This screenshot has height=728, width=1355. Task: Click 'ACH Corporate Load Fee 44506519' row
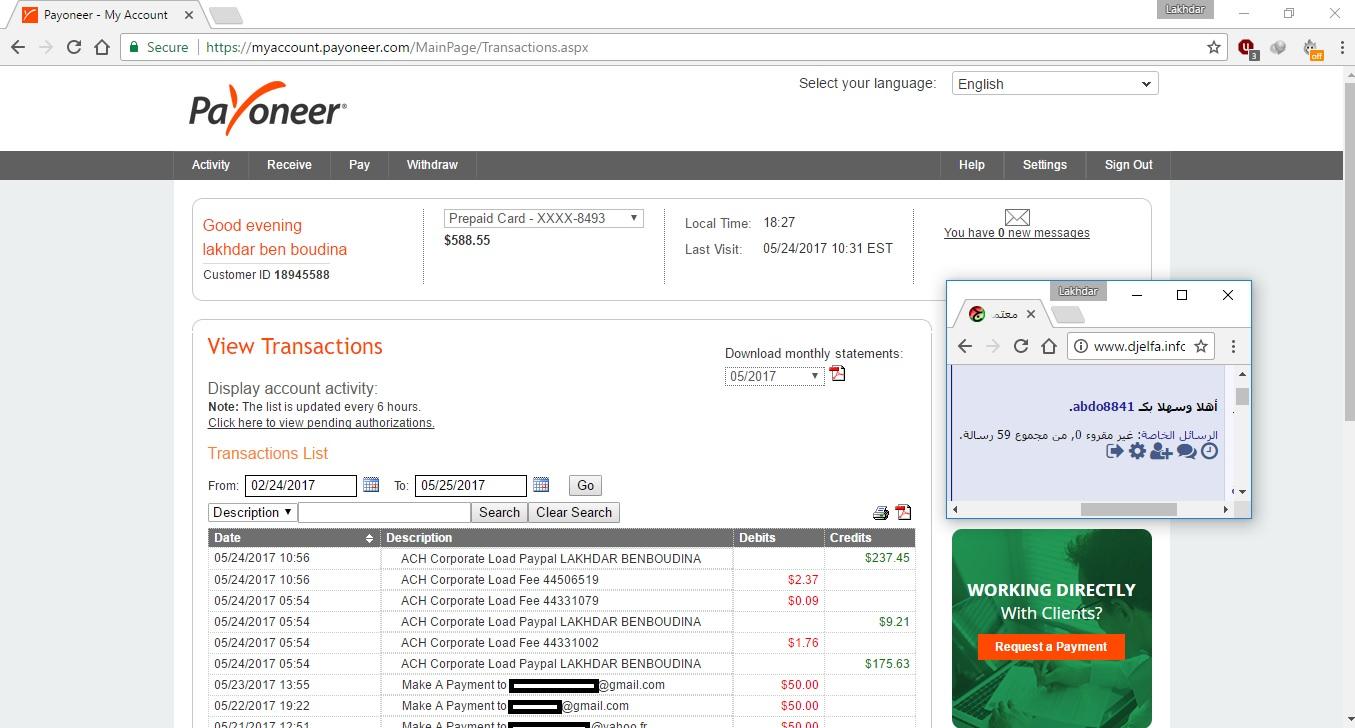[561, 580]
